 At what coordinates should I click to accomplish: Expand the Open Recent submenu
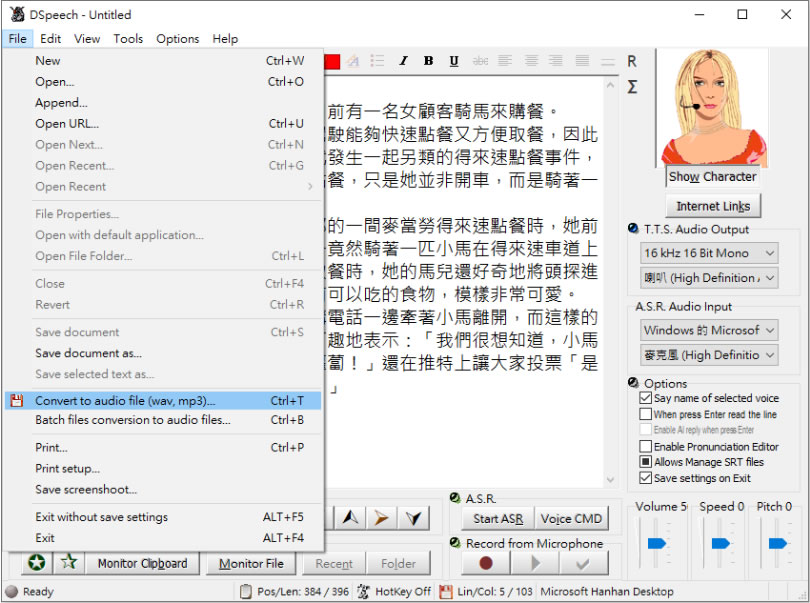pyautogui.click(x=163, y=187)
